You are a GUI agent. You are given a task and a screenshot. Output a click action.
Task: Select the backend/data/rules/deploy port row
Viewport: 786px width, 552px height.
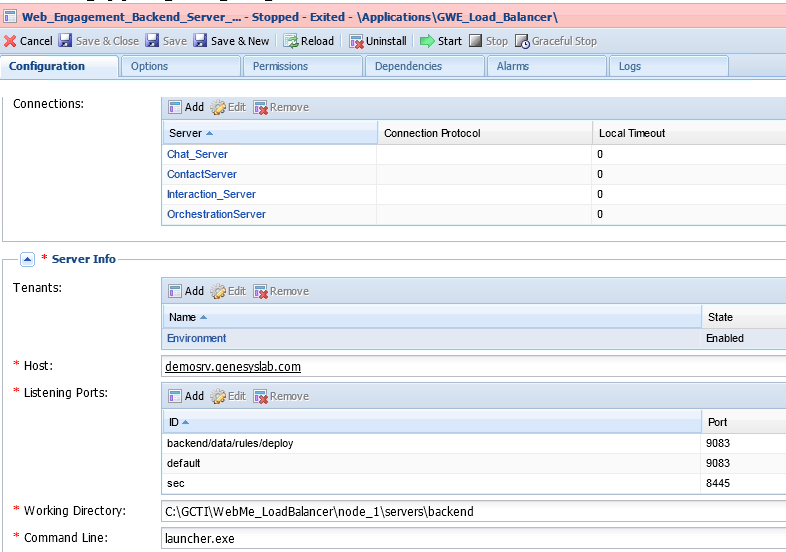click(x=474, y=443)
